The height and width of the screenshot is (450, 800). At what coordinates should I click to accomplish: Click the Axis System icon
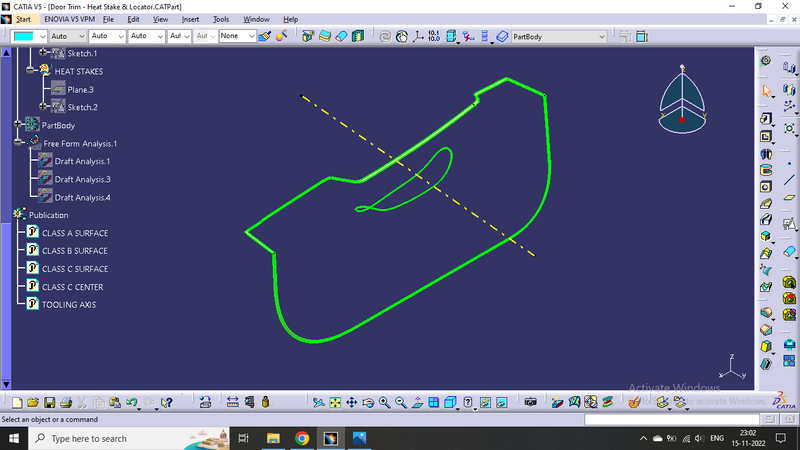[x=418, y=36]
